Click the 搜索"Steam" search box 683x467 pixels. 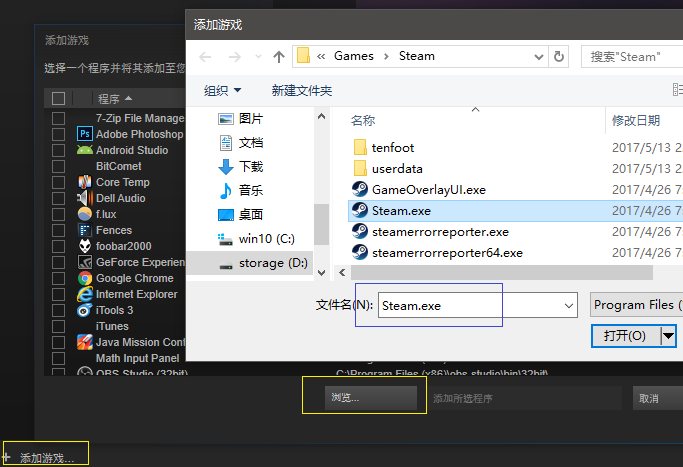tap(632, 57)
